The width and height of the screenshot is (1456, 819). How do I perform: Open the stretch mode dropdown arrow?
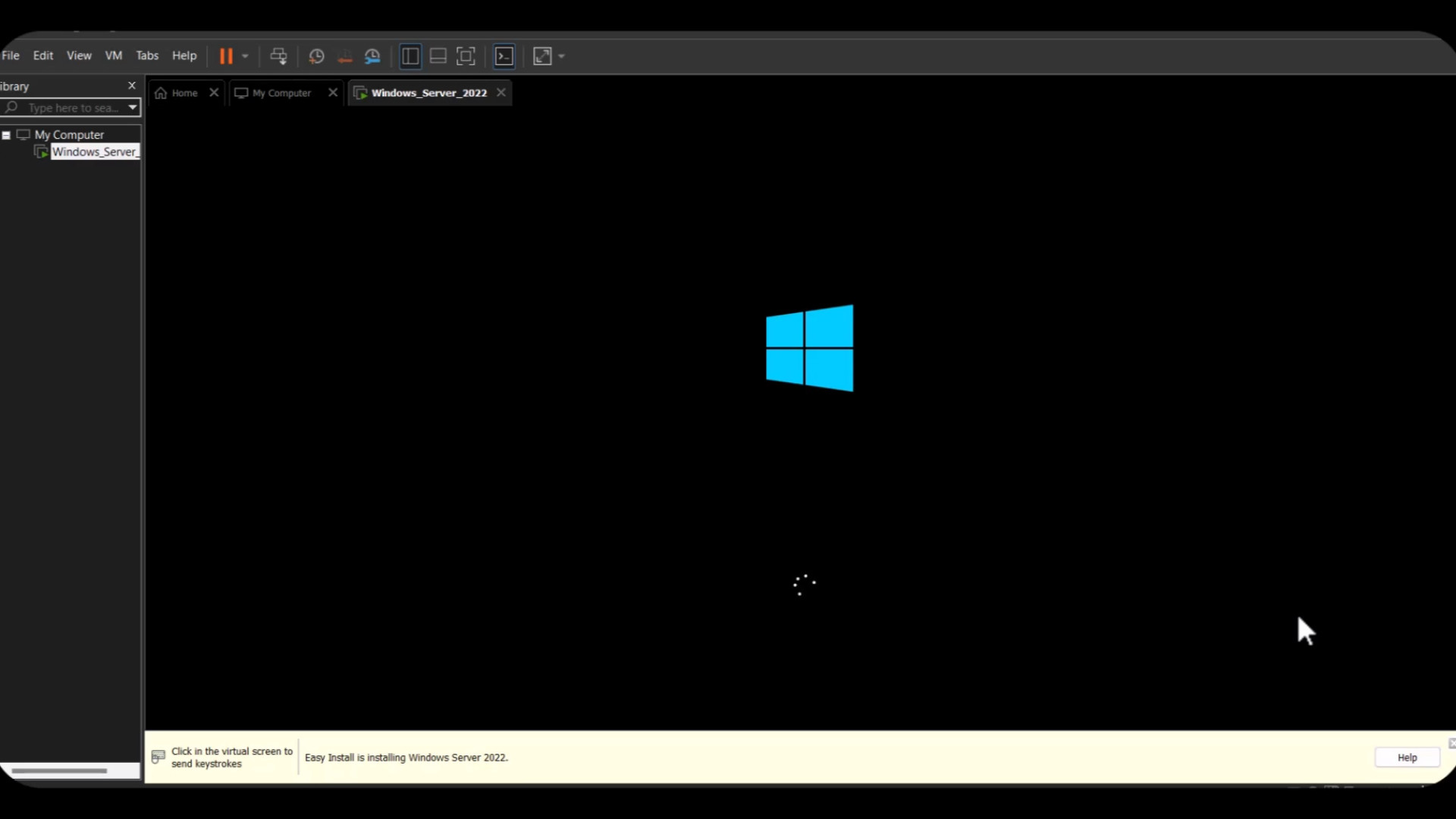(561, 56)
